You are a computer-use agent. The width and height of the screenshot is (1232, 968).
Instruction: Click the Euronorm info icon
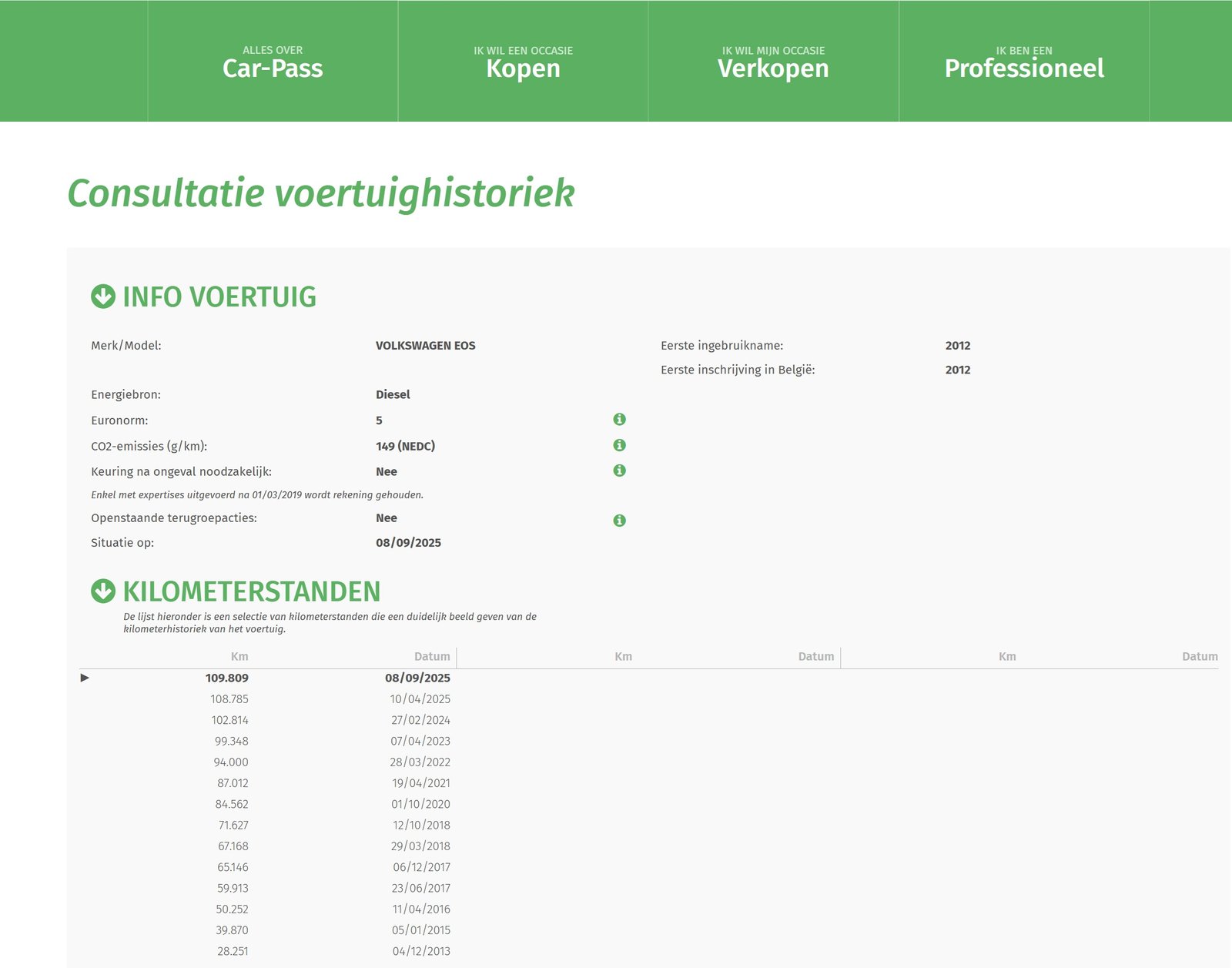click(x=619, y=420)
